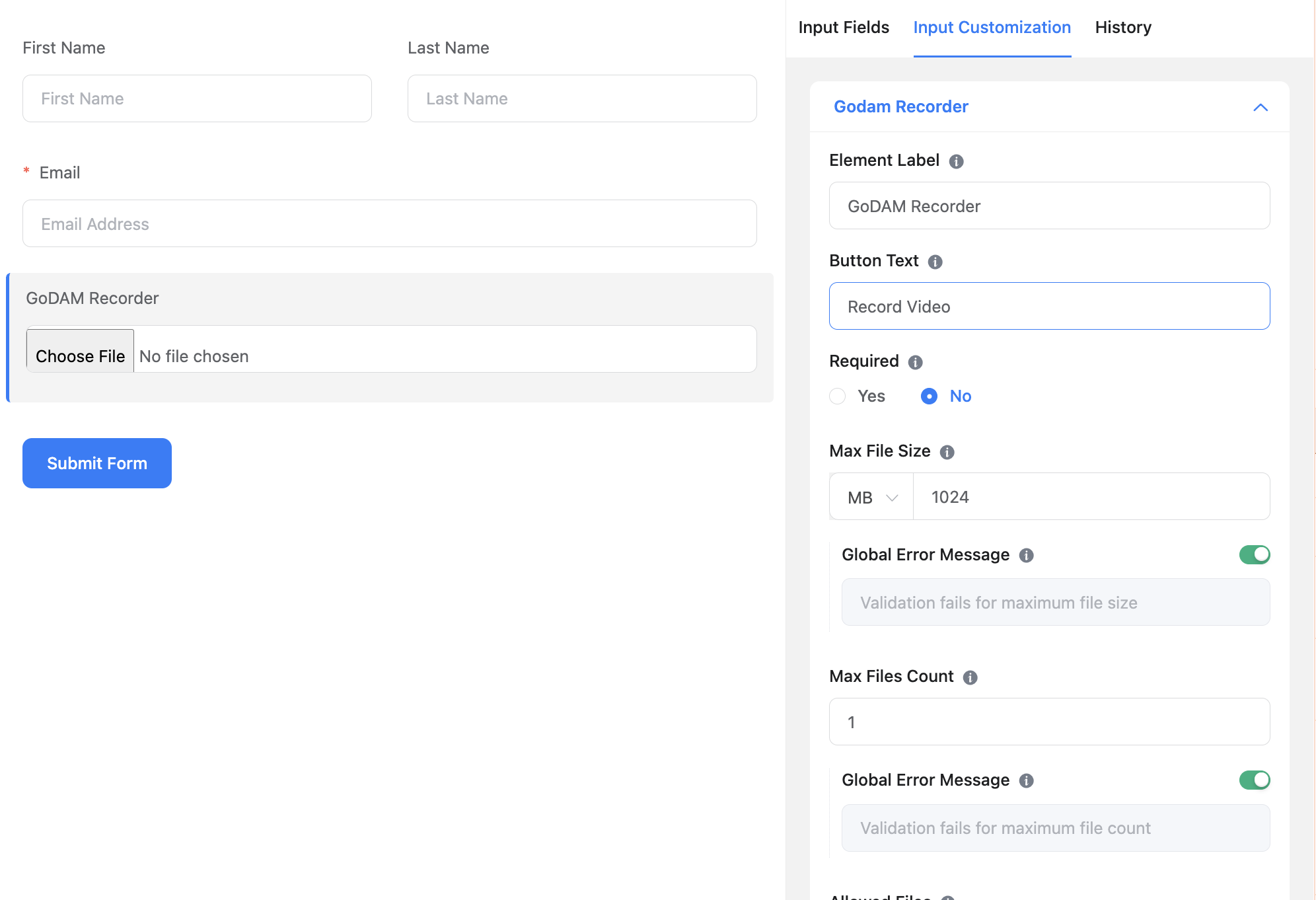This screenshot has height=900, width=1316.
Task: Toggle file size Global Error Message switch
Action: click(x=1254, y=555)
